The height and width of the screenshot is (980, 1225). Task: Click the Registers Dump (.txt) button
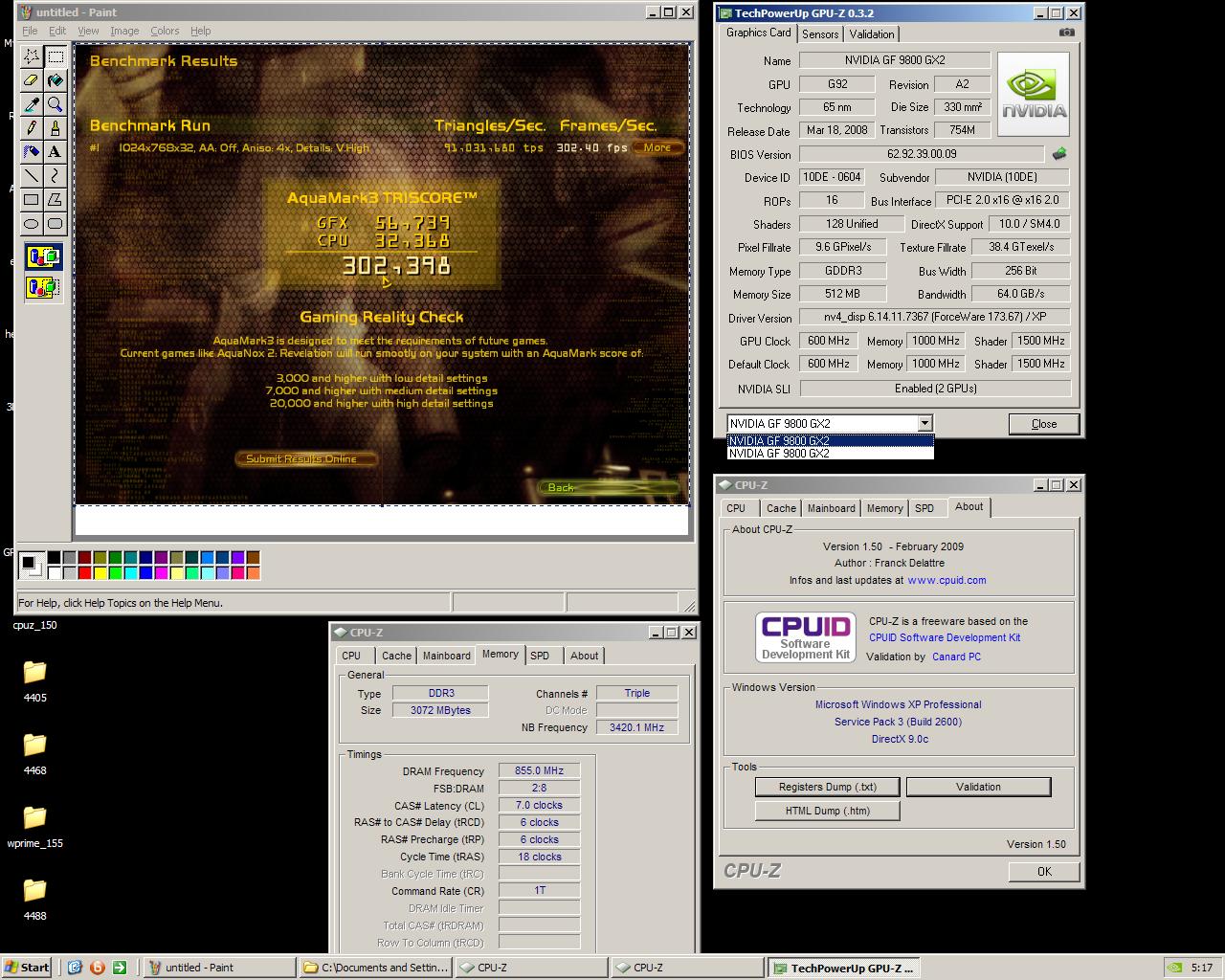coord(827,787)
